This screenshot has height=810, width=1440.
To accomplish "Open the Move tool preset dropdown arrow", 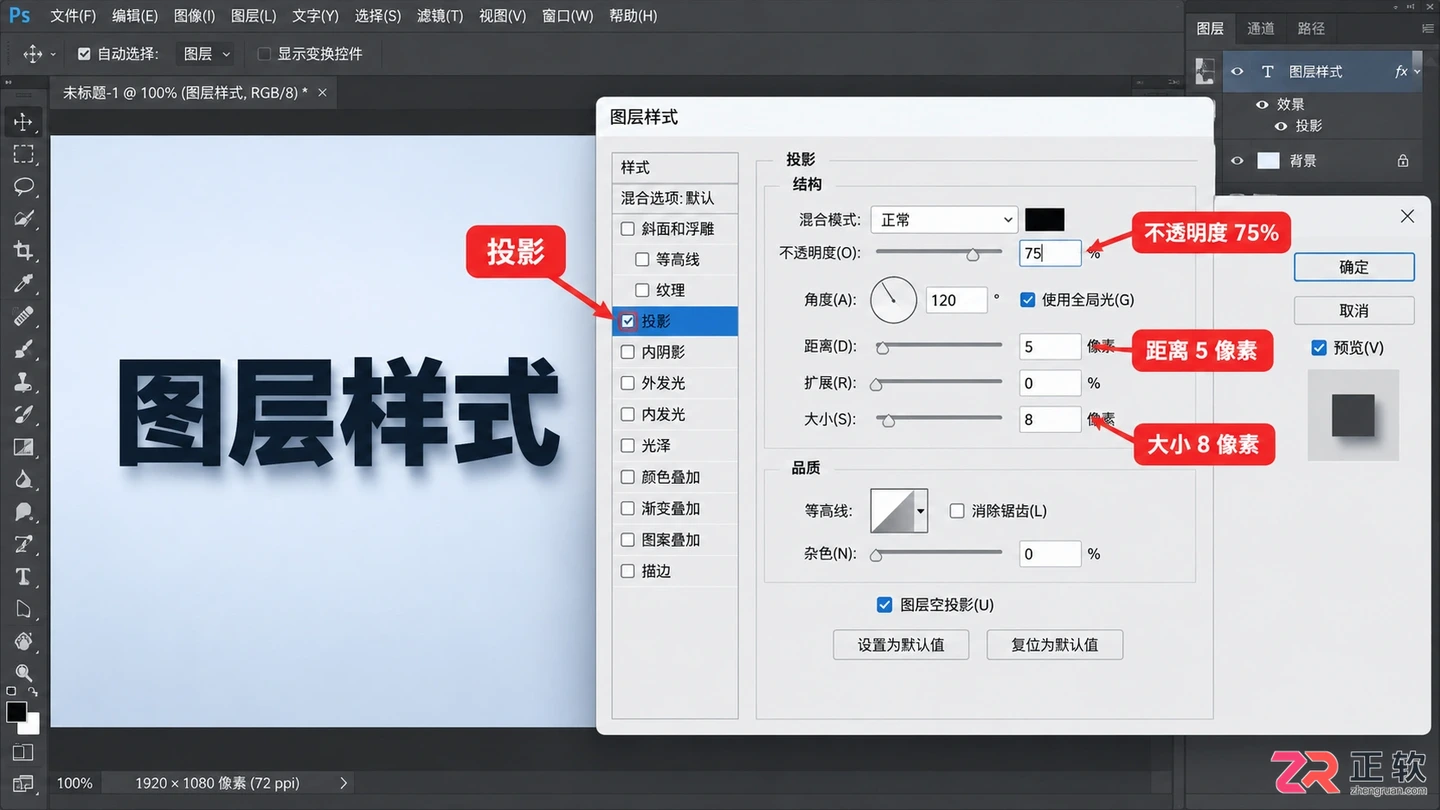I will click(53, 54).
